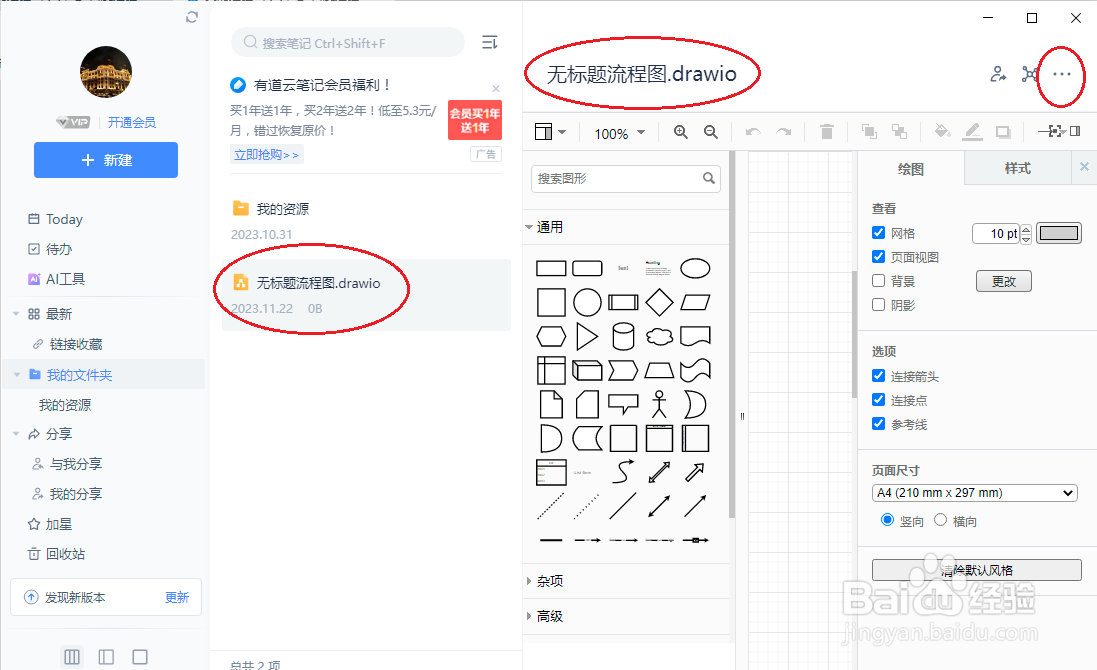Expand the 高级 shapes section
The image size is (1097, 670).
(528, 616)
